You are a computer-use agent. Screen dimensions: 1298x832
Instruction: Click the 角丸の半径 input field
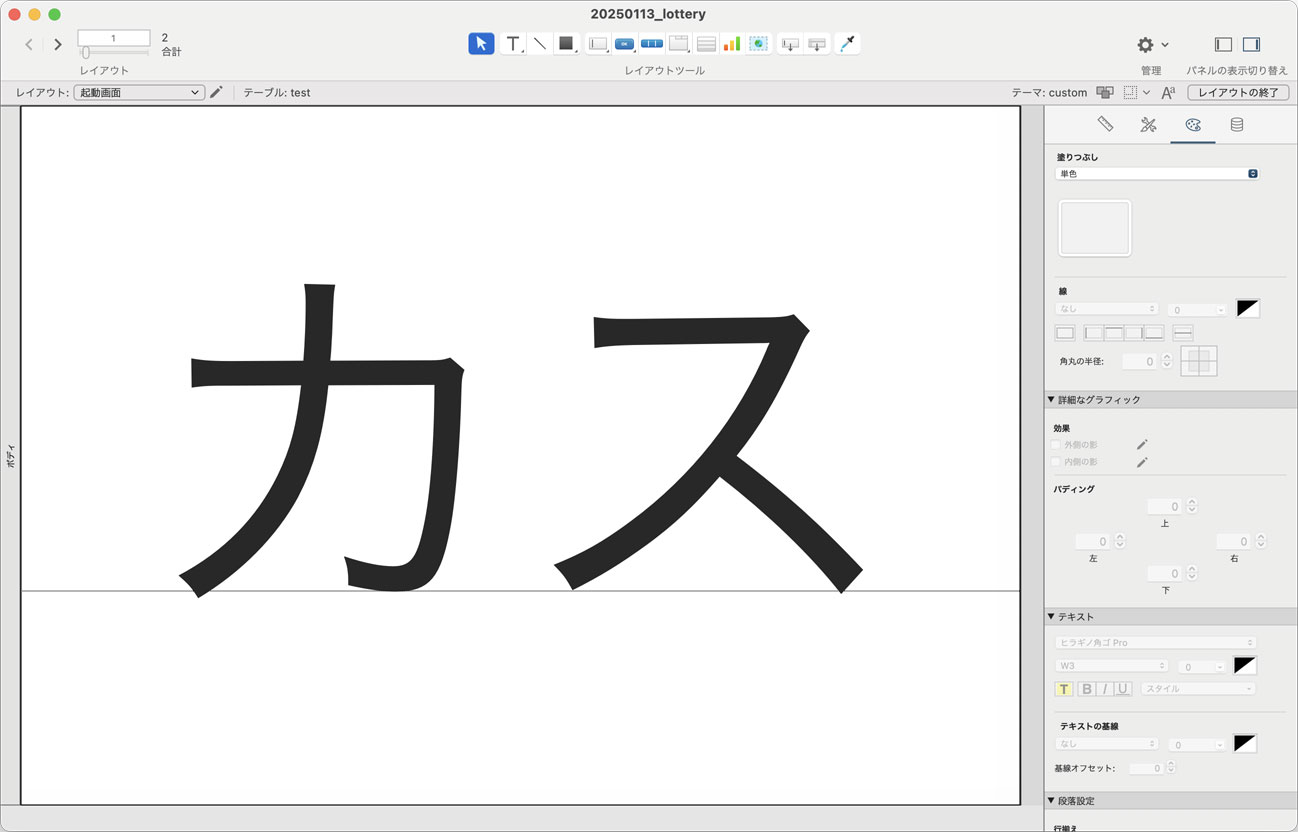pos(1140,361)
